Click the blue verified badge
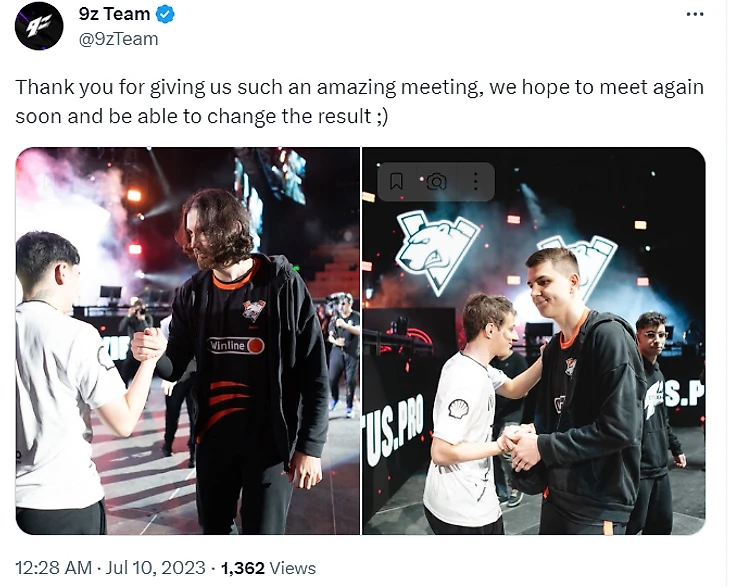This screenshot has width=730, height=587. pos(164,14)
